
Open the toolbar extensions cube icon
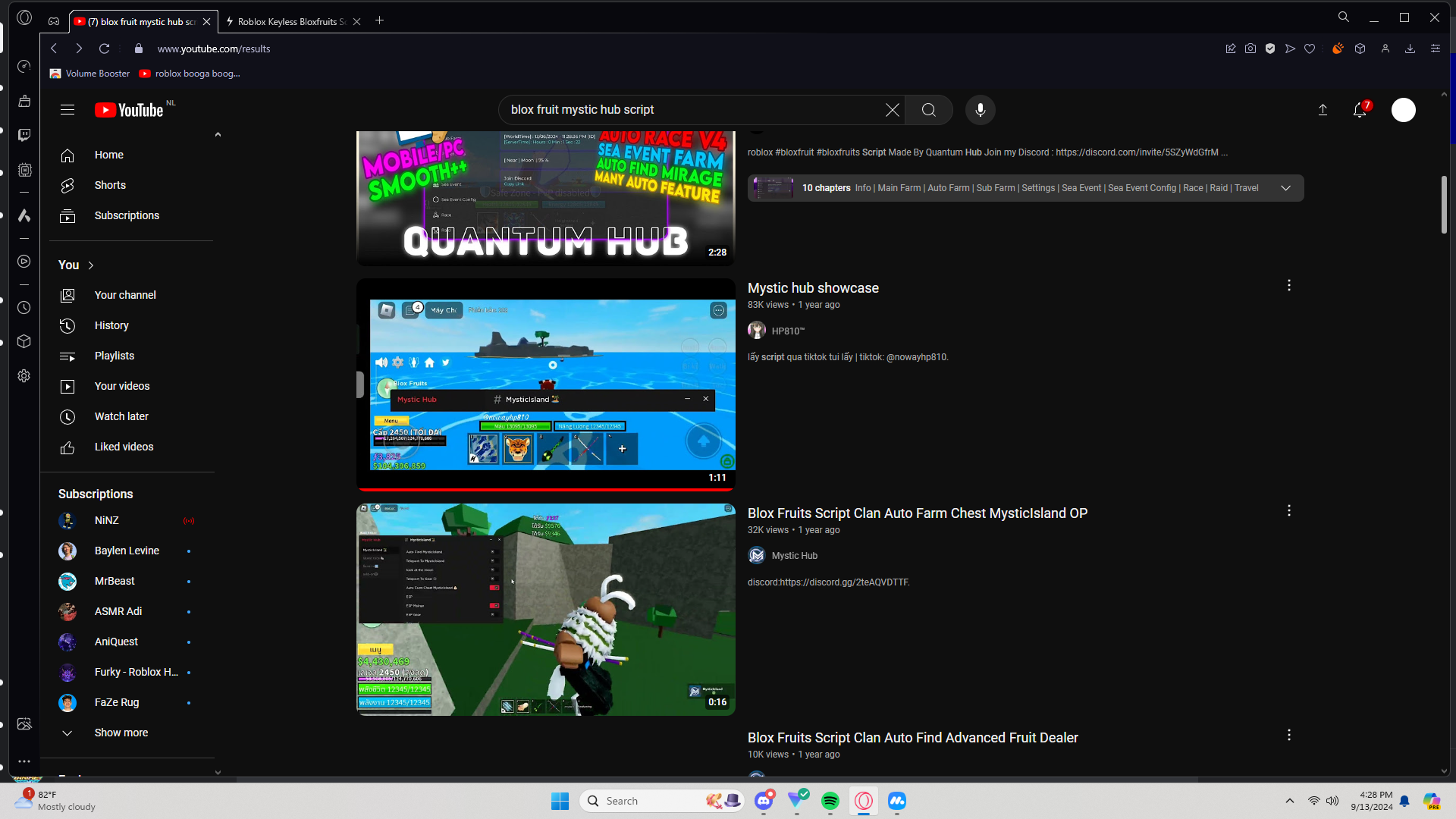coord(1360,49)
